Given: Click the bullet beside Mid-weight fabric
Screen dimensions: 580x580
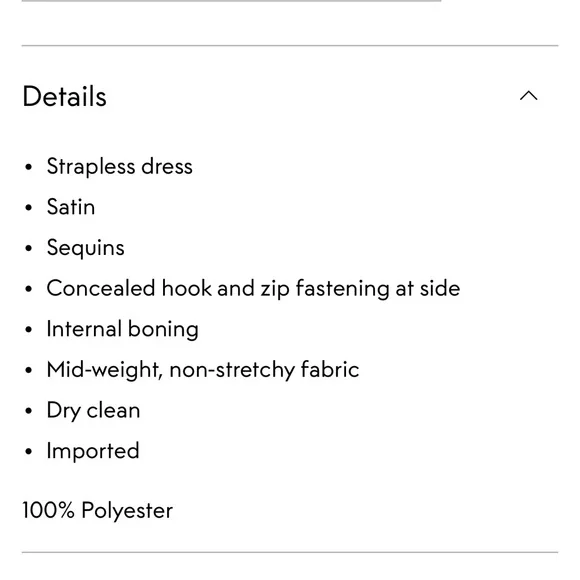Looking at the screenshot, I should tap(28, 370).
